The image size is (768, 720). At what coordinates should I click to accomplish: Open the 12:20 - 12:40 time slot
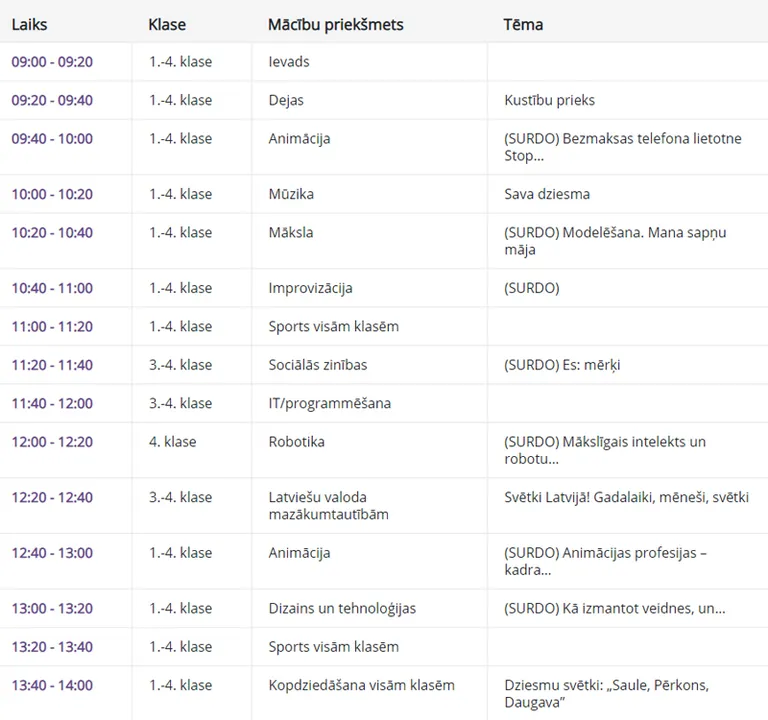point(52,497)
